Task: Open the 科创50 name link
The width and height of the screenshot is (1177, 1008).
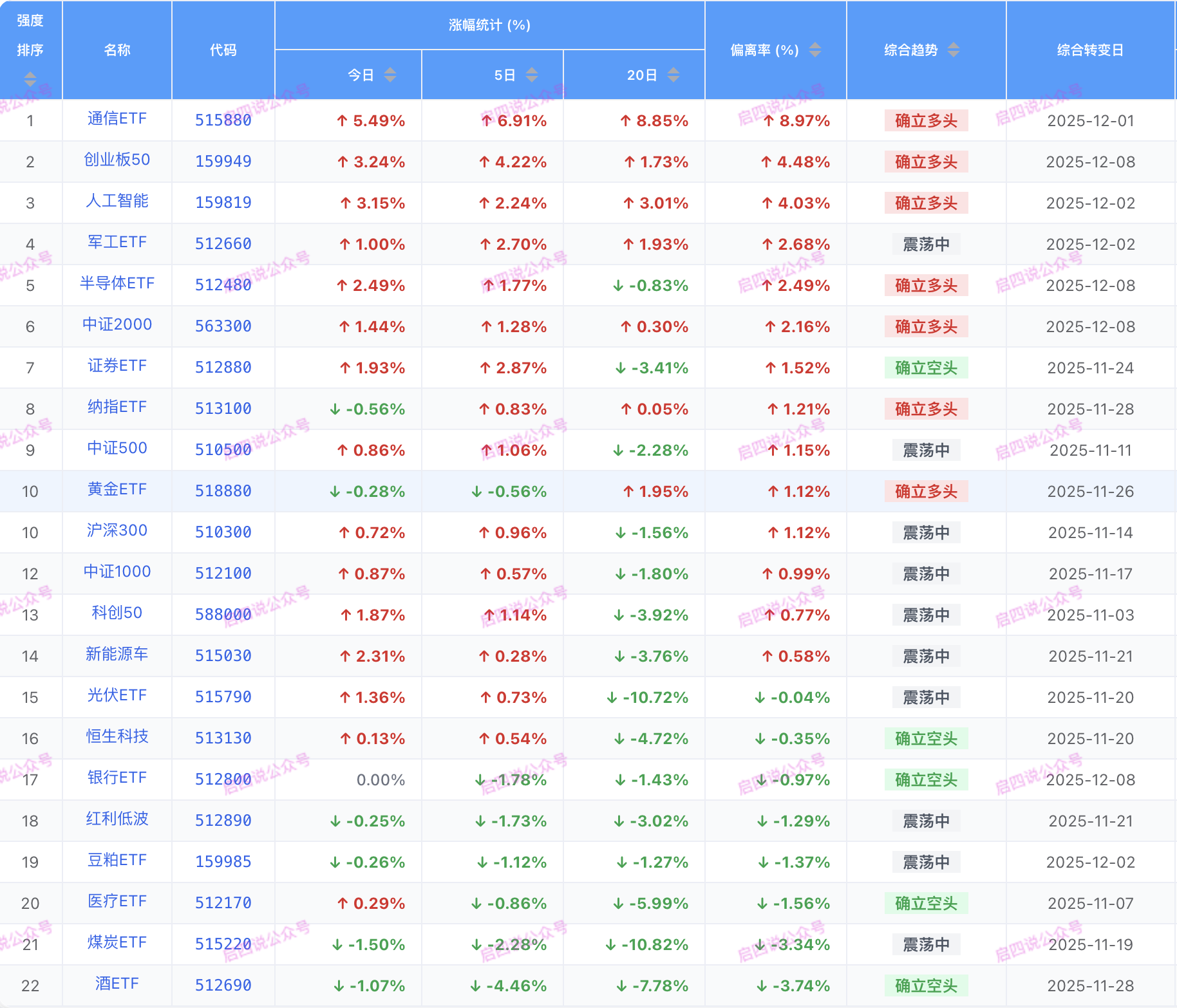Action: (117, 613)
